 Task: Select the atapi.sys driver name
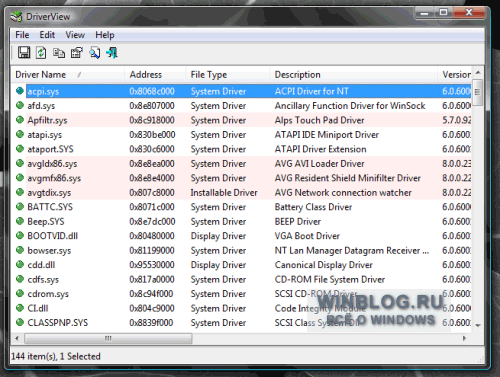(45, 135)
